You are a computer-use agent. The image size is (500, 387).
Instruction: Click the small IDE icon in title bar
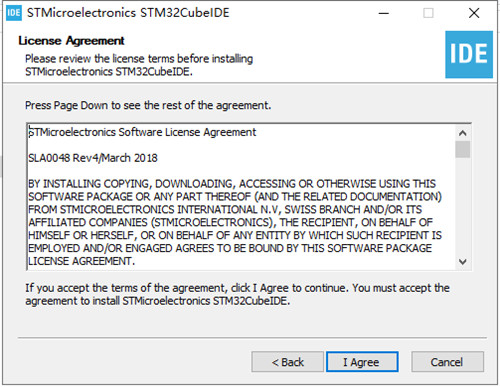(14, 13)
